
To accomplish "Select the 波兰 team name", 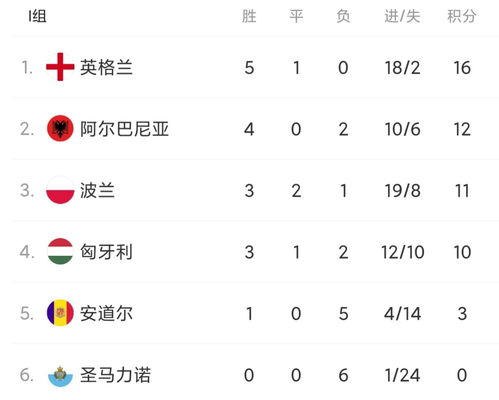I will 97,190.
